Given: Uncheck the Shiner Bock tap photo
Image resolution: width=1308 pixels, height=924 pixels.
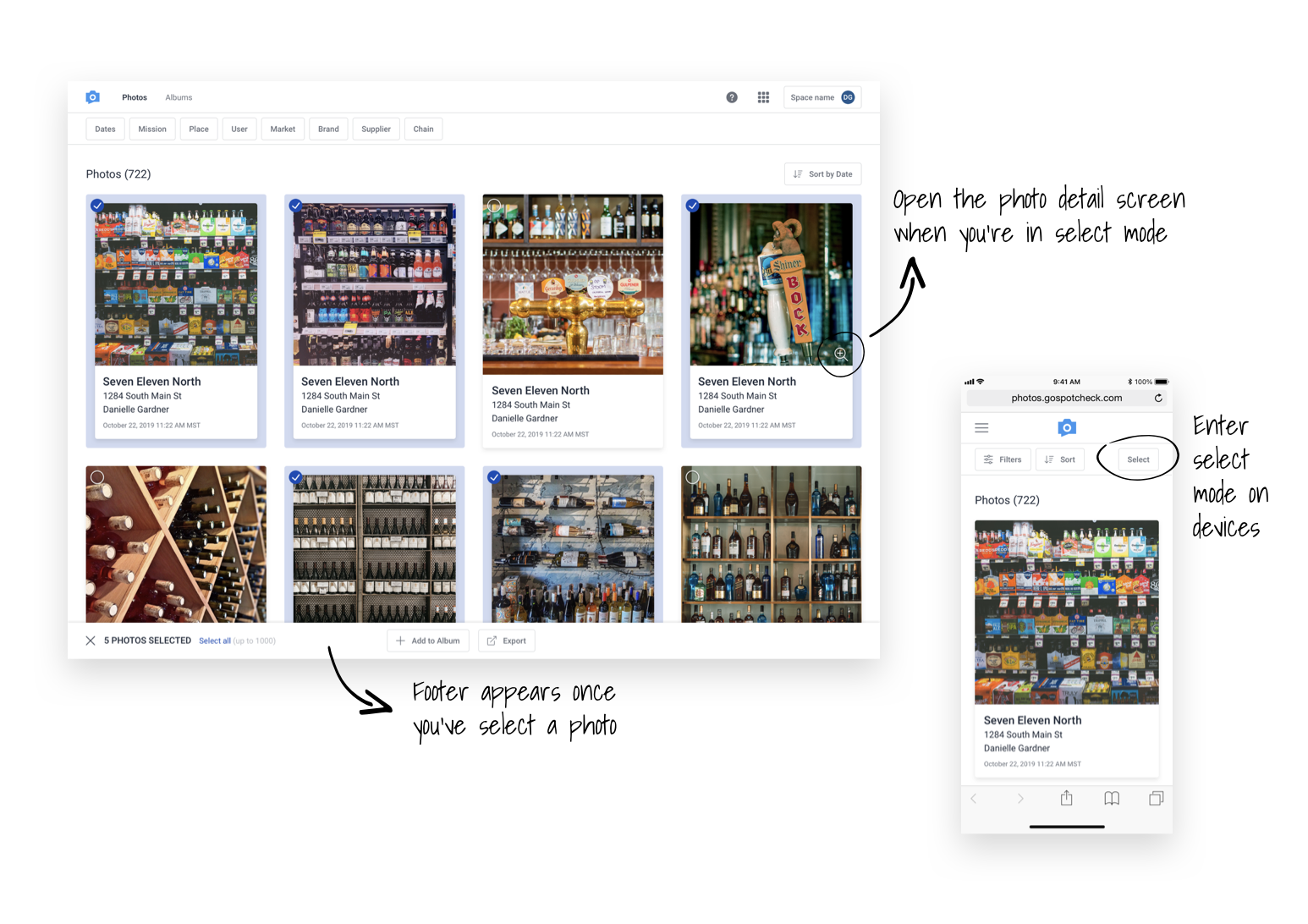Looking at the screenshot, I should pyautogui.click(x=692, y=206).
